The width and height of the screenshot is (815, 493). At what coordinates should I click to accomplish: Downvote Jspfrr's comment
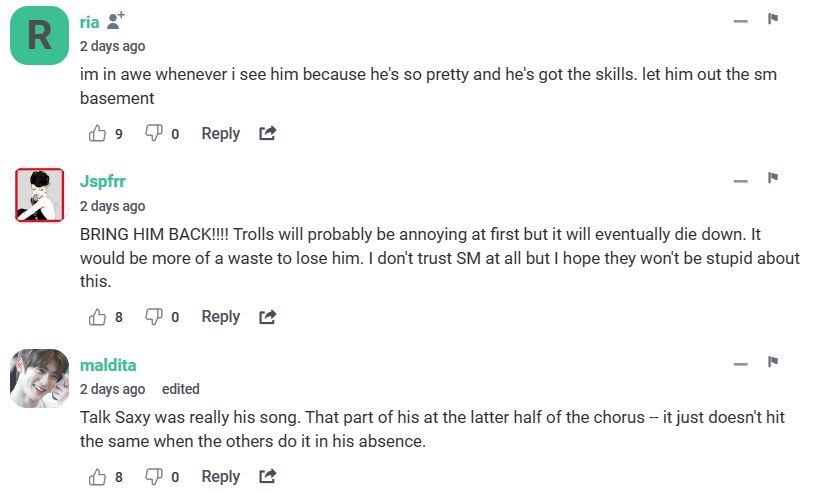154,317
